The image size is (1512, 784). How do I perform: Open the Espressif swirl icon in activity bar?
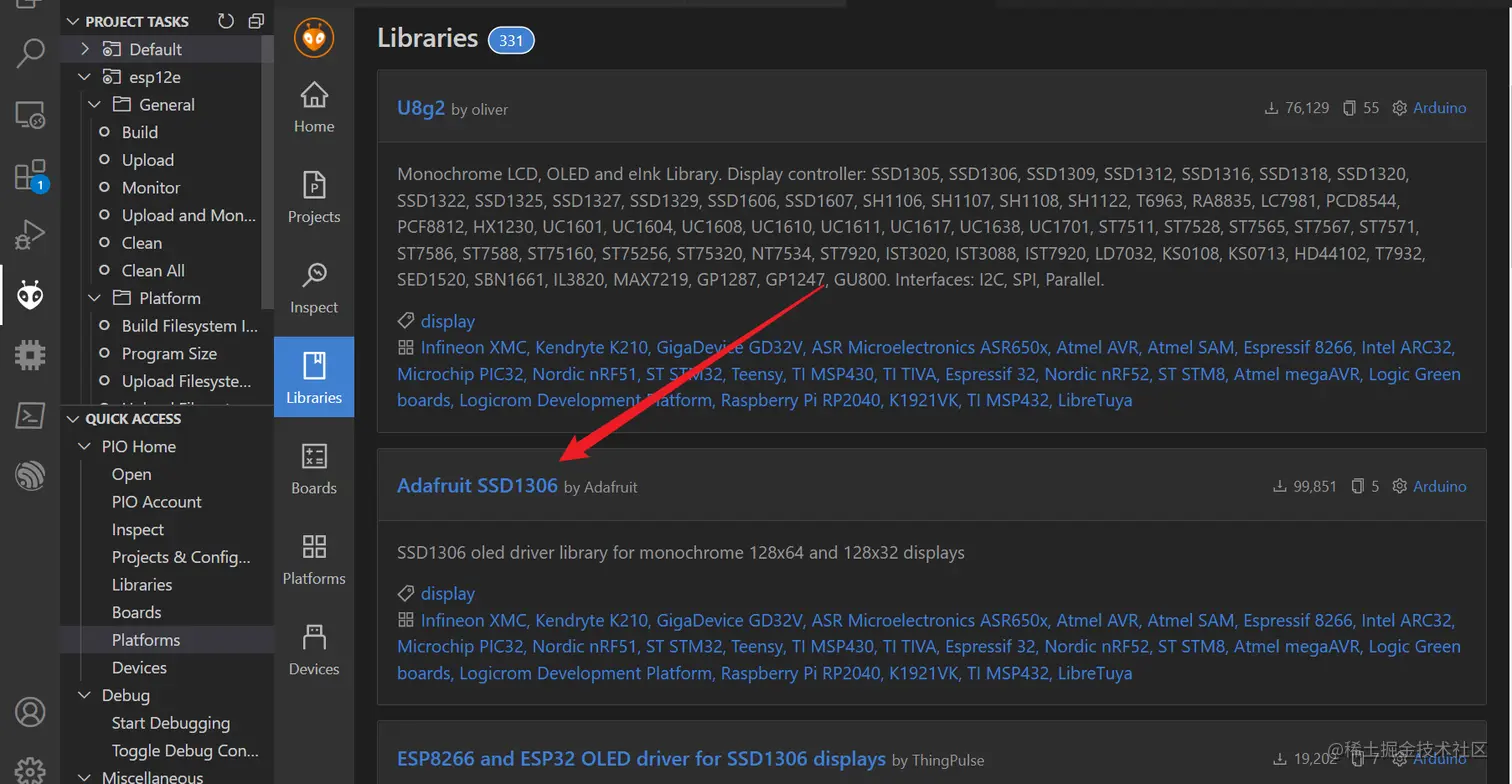[31, 475]
